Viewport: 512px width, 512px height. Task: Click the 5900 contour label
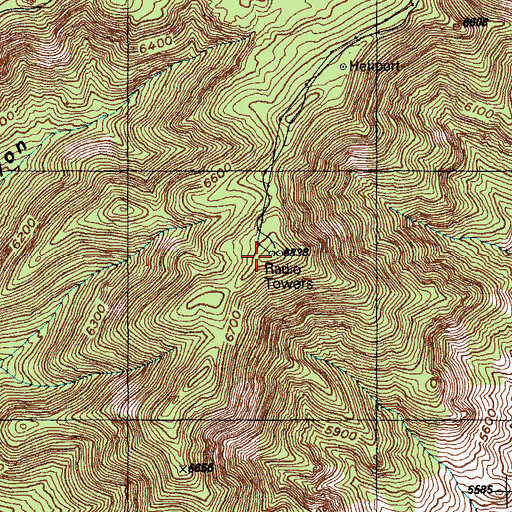click(340, 433)
